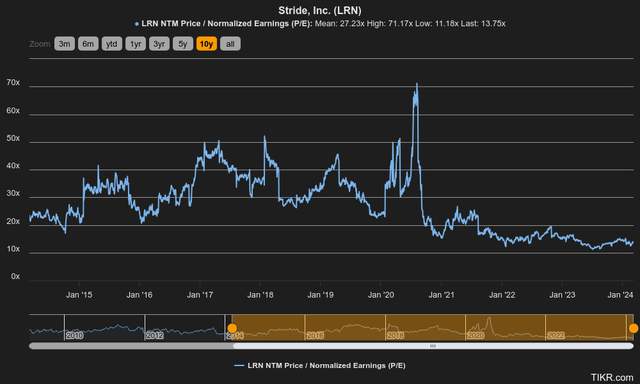
Task: Click the 2018 marker in navigator
Action: (x=395, y=335)
